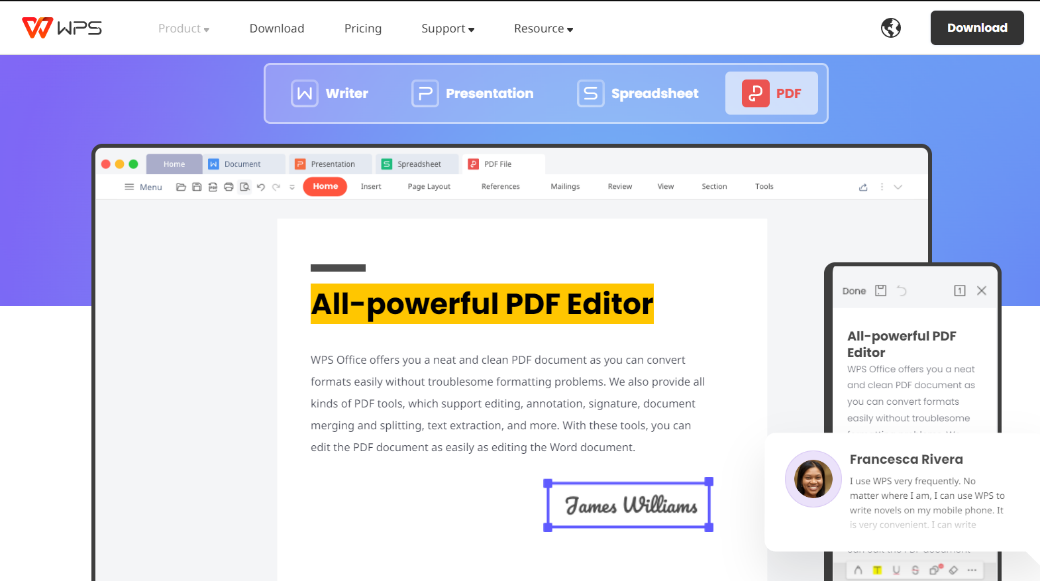Click page number icon in phone mockup
The image size is (1040, 581).
960,290
